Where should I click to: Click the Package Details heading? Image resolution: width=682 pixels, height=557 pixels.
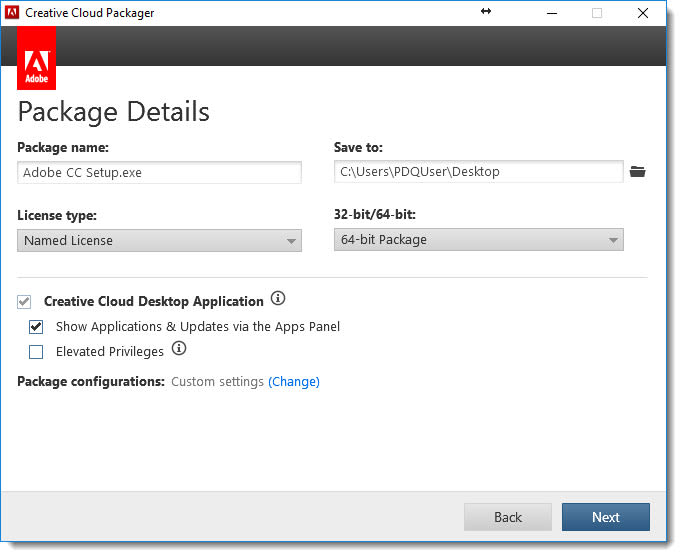114,112
